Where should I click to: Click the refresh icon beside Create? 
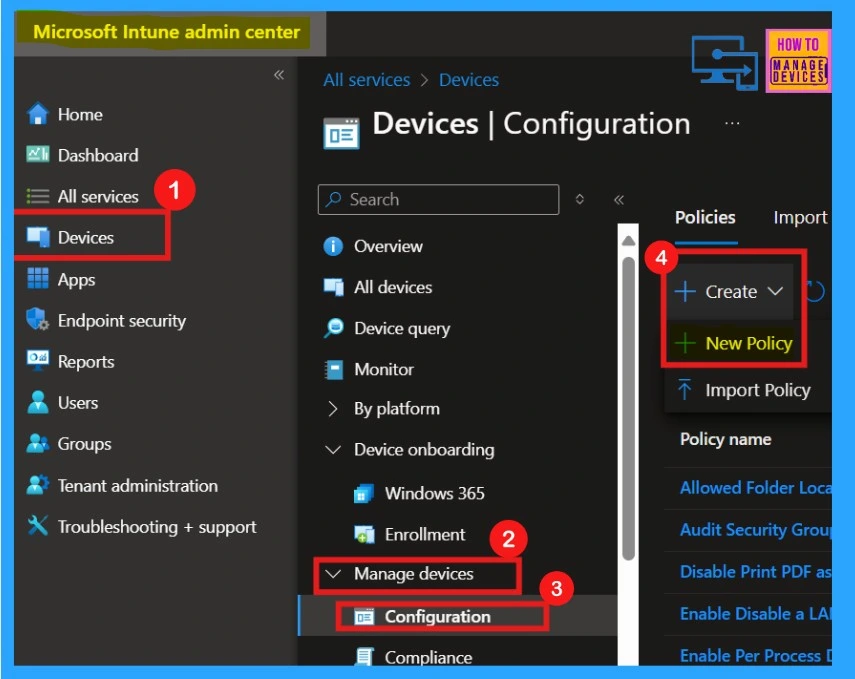coord(815,291)
